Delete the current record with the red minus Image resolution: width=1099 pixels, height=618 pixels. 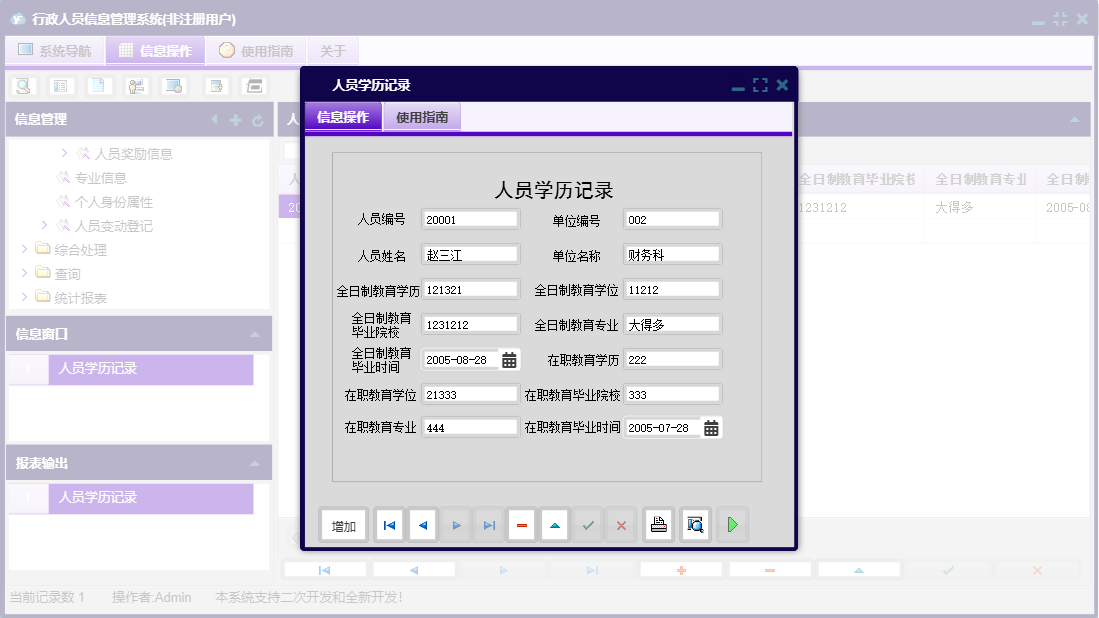point(521,524)
